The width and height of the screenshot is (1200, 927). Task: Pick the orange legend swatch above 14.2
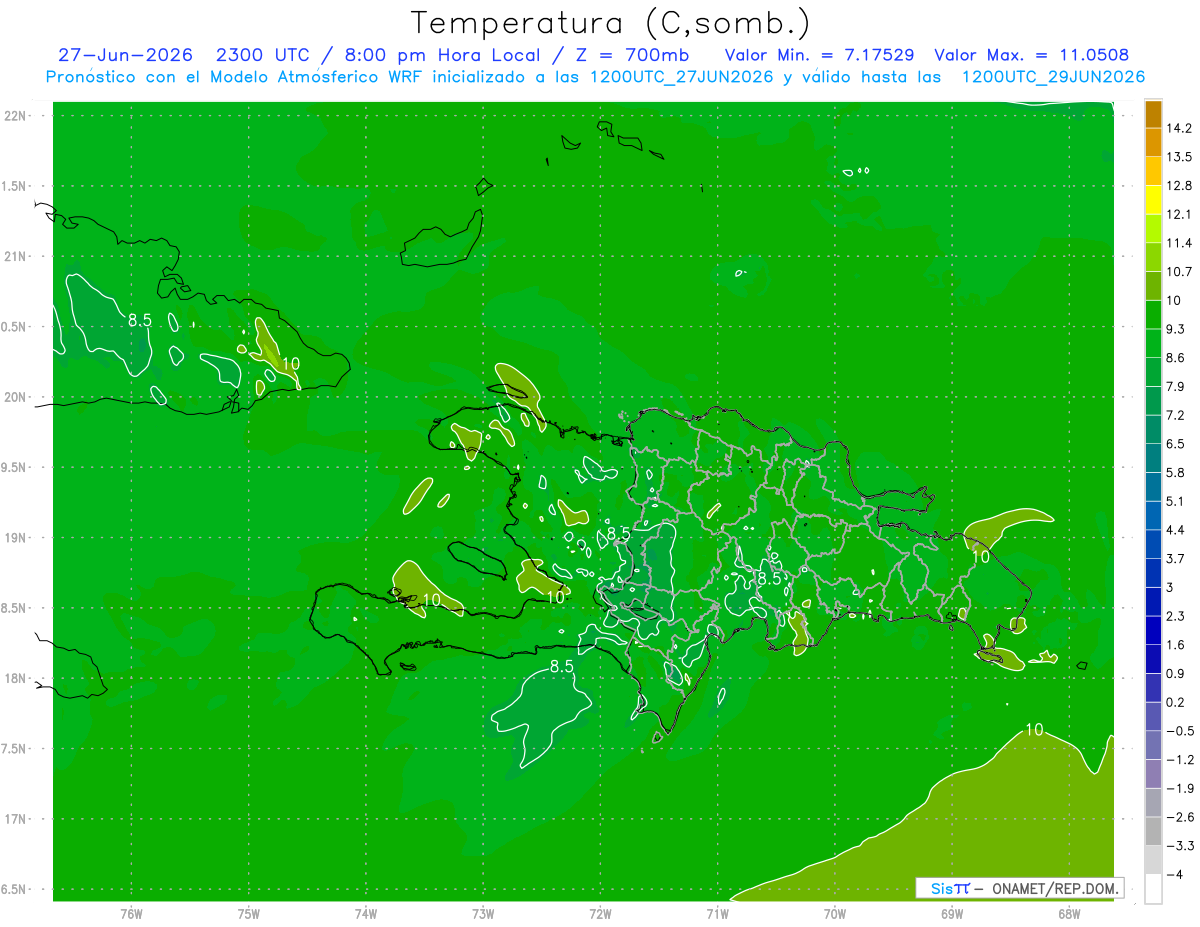tap(1153, 114)
